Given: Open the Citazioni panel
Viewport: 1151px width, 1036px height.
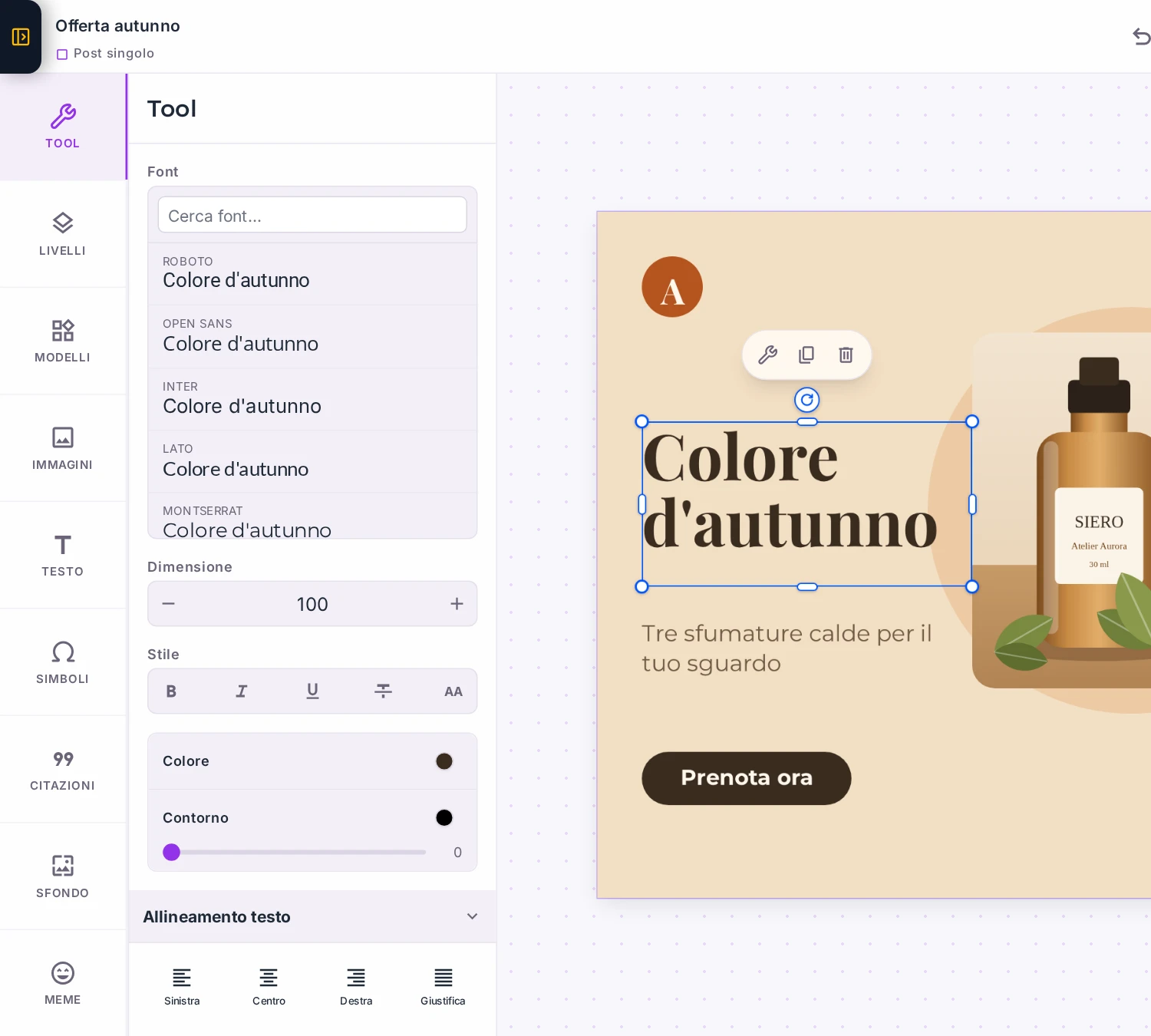Looking at the screenshot, I should point(63,769).
